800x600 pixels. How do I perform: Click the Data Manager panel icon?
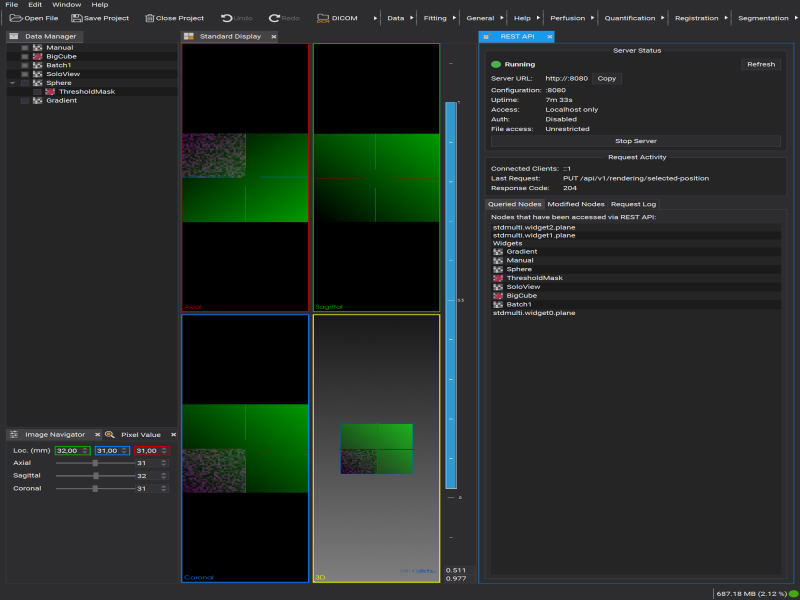(14, 36)
